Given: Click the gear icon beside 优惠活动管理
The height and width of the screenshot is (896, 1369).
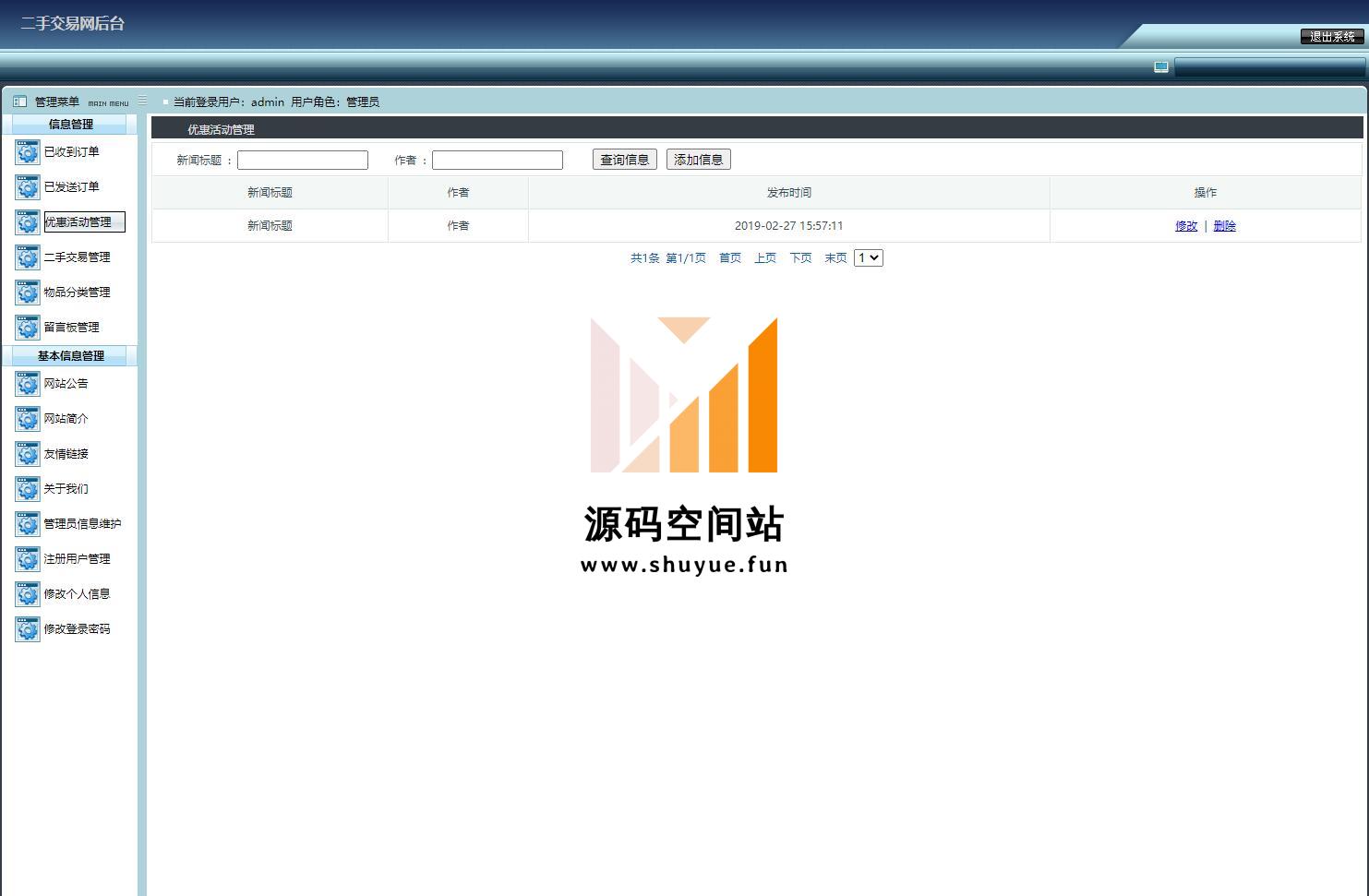Looking at the screenshot, I should 28,222.
